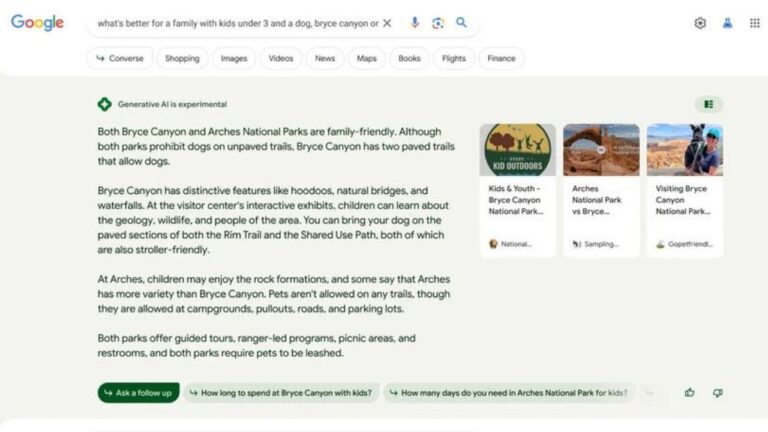
Task: Click paragraph starting 'Bryce Canyon has distinctive features'
Action: tap(273, 220)
